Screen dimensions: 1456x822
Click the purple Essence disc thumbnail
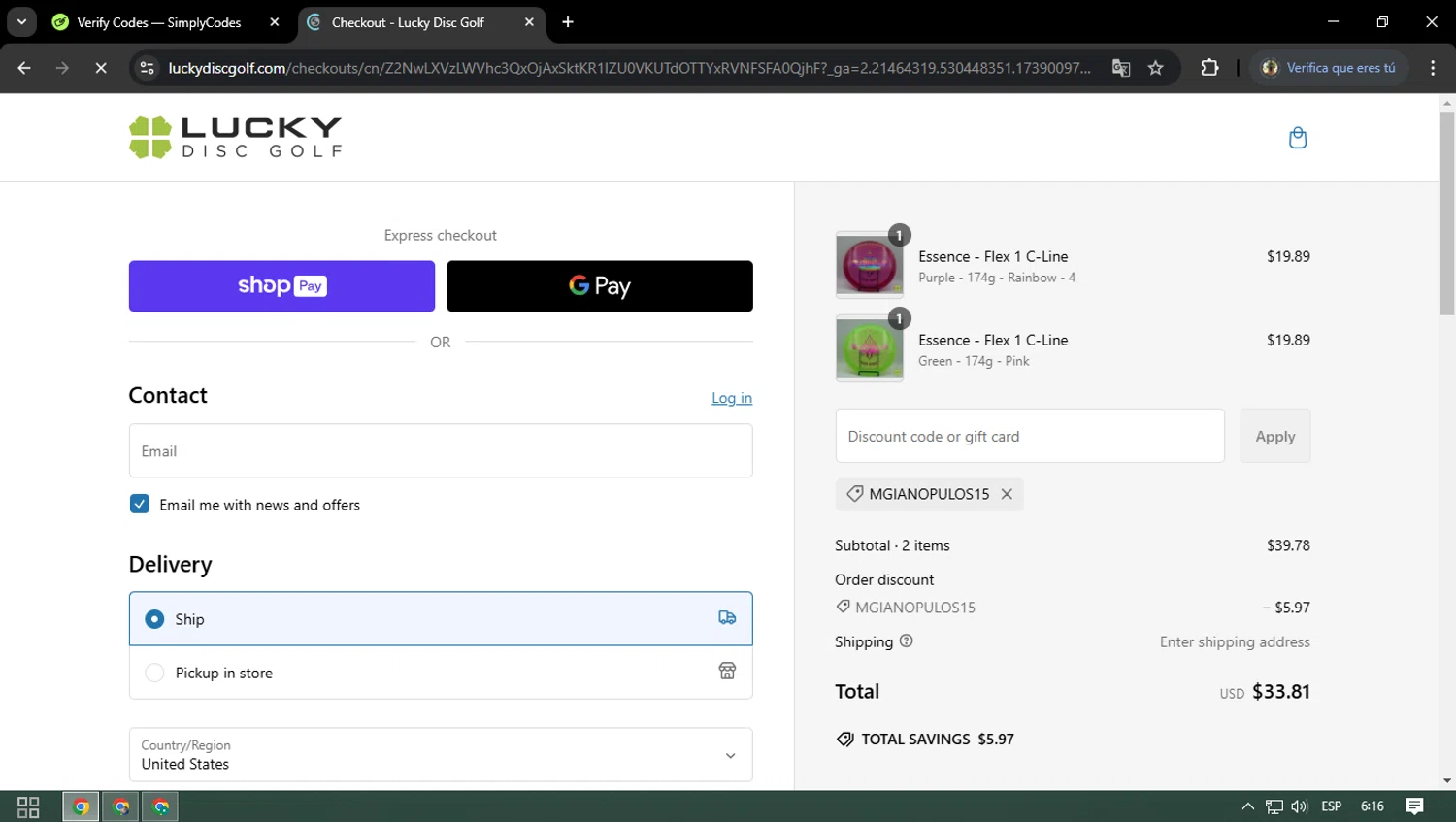[x=869, y=264]
